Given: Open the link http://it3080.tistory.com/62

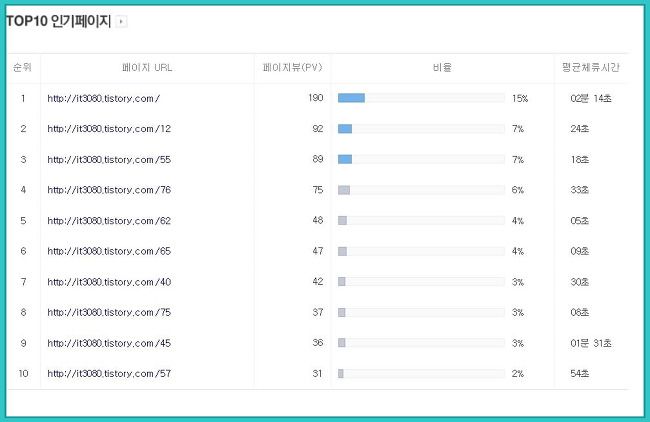Looking at the screenshot, I should tap(109, 221).
